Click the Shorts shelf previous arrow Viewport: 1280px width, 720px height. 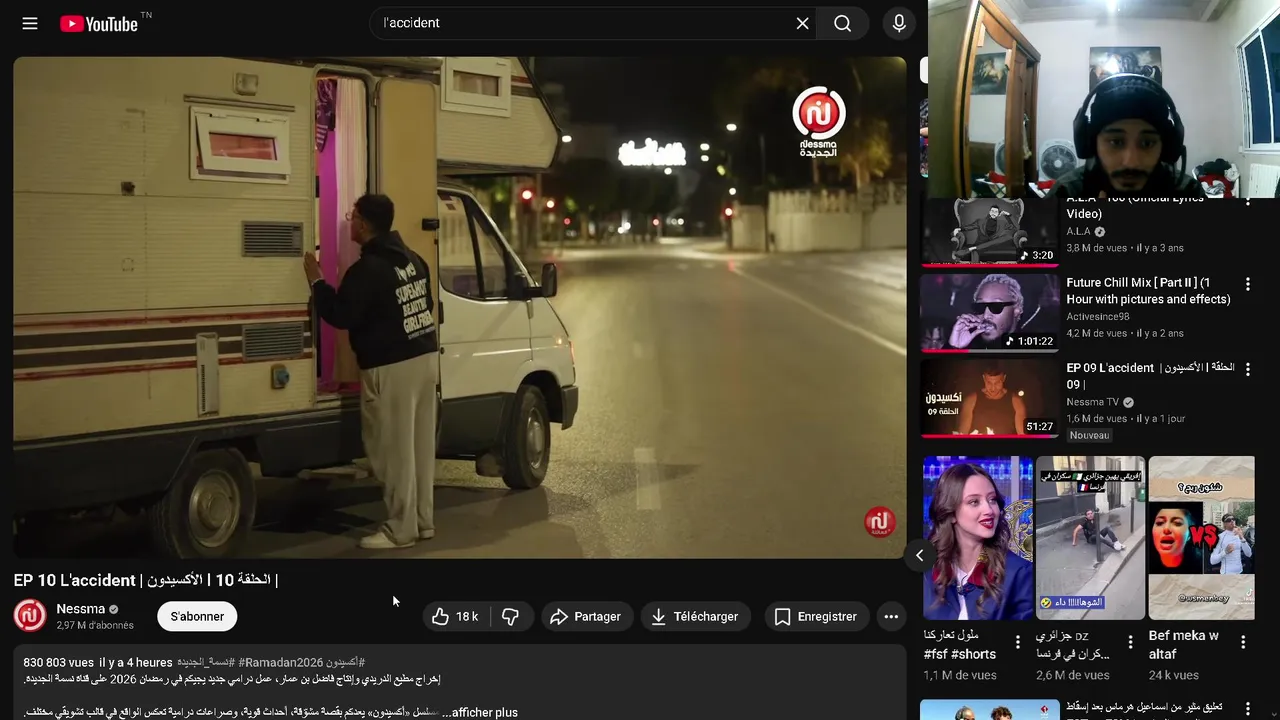click(919, 555)
